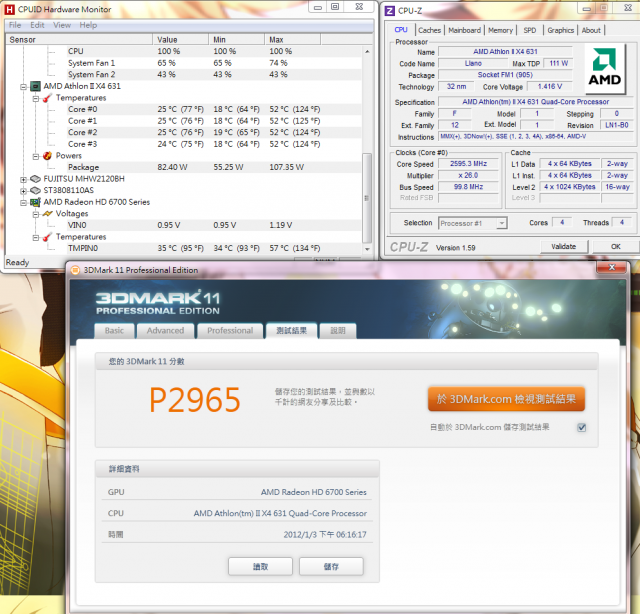Image resolution: width=640 pixels, height=614 pixels.
Task: Minimize the CPUID Hardware Monitor window
Action: pos(318,7)
